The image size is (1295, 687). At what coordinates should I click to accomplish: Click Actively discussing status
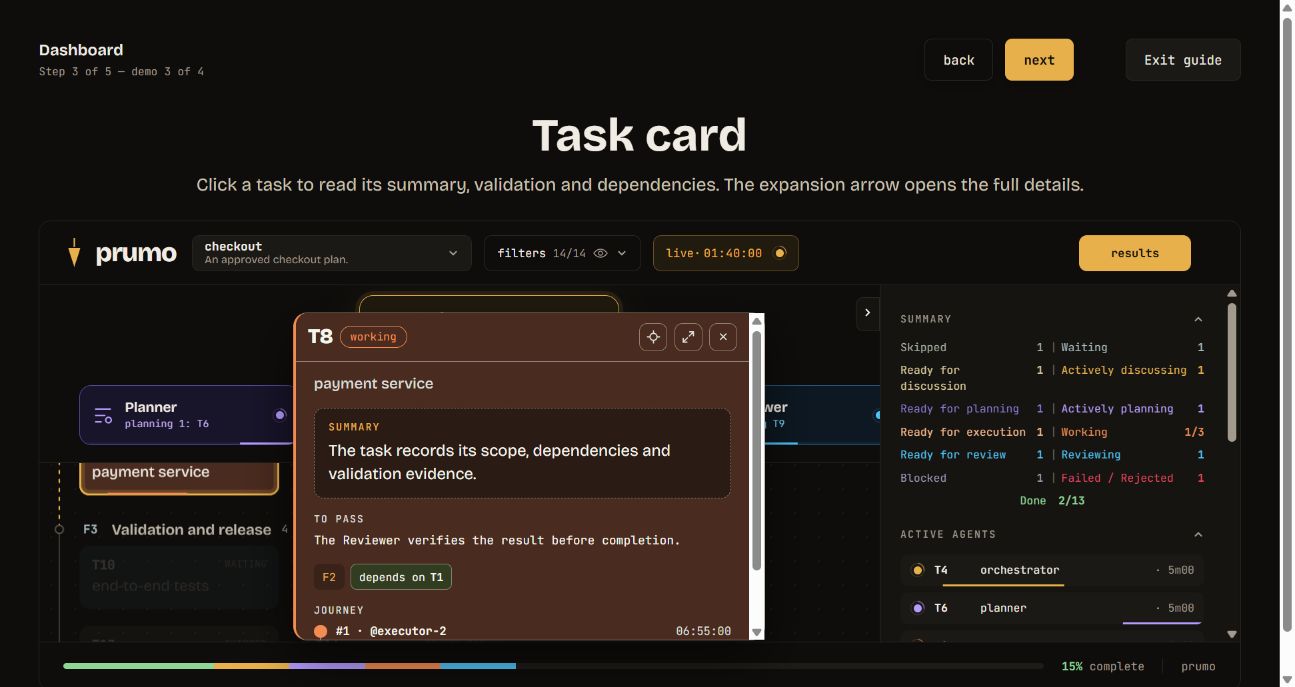[x=1132, y=370]
